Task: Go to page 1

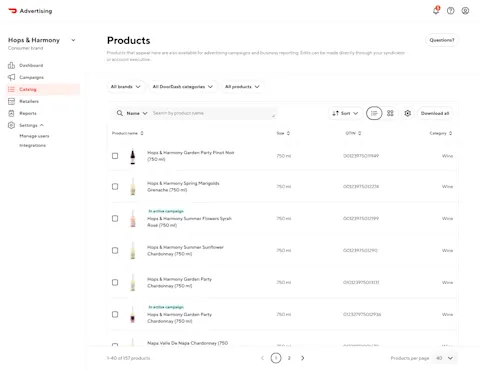Action: click(x=276, y=358)
